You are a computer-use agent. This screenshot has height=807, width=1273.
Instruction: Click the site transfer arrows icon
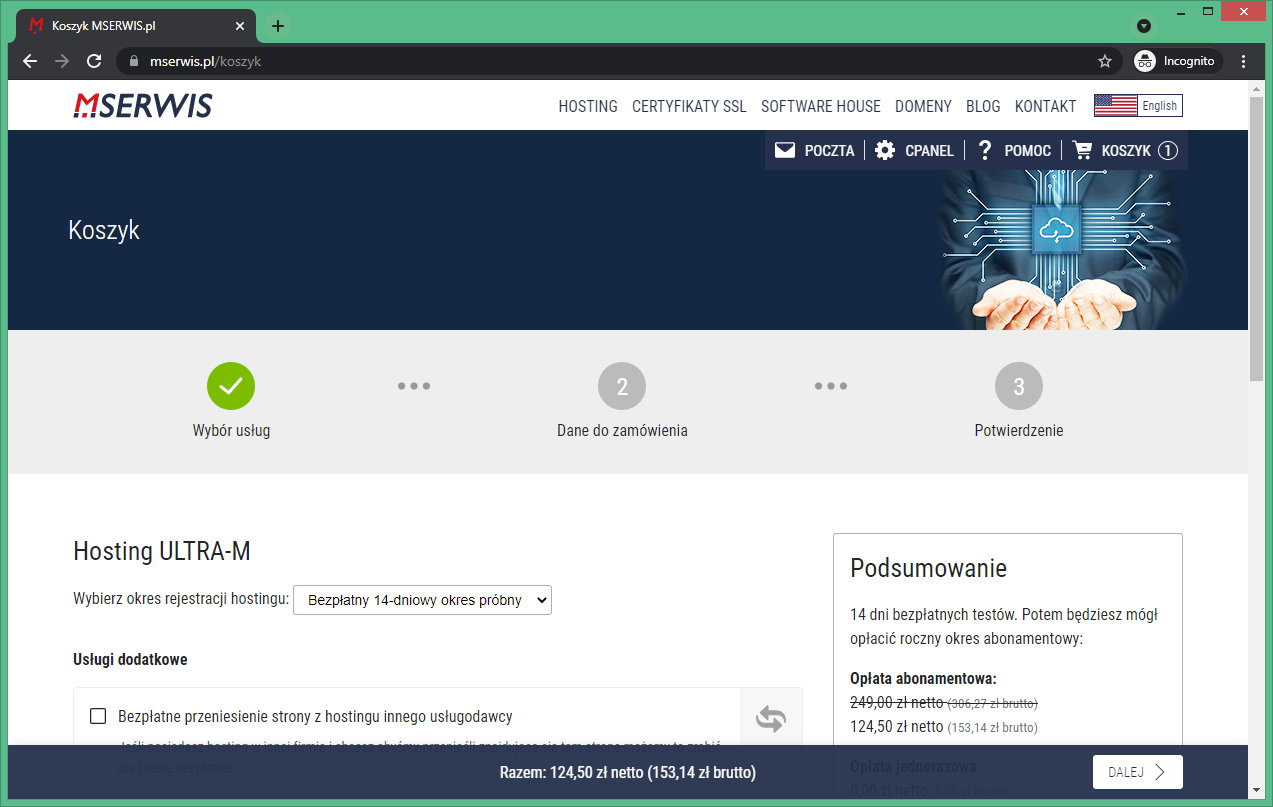tap(770, 719)
